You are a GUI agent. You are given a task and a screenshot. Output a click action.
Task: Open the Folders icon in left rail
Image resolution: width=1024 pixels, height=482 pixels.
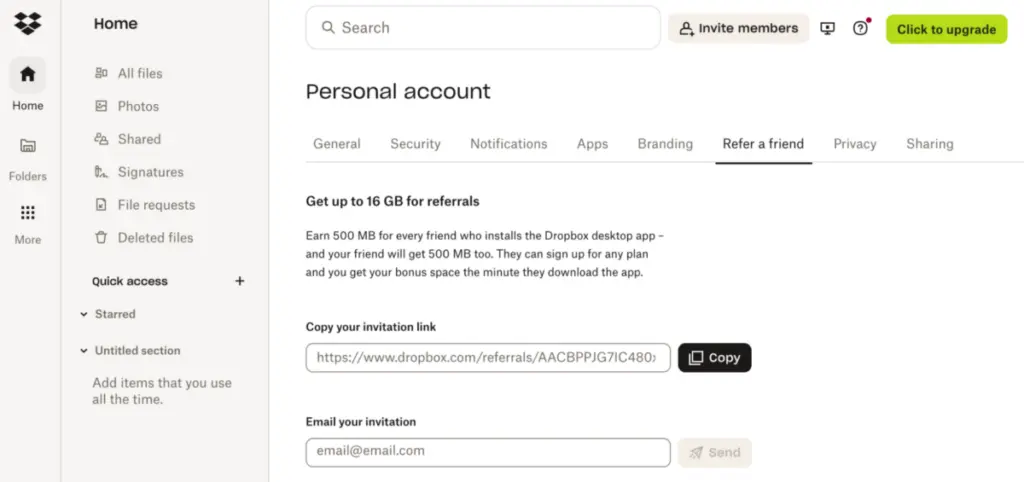coord(27,146)
